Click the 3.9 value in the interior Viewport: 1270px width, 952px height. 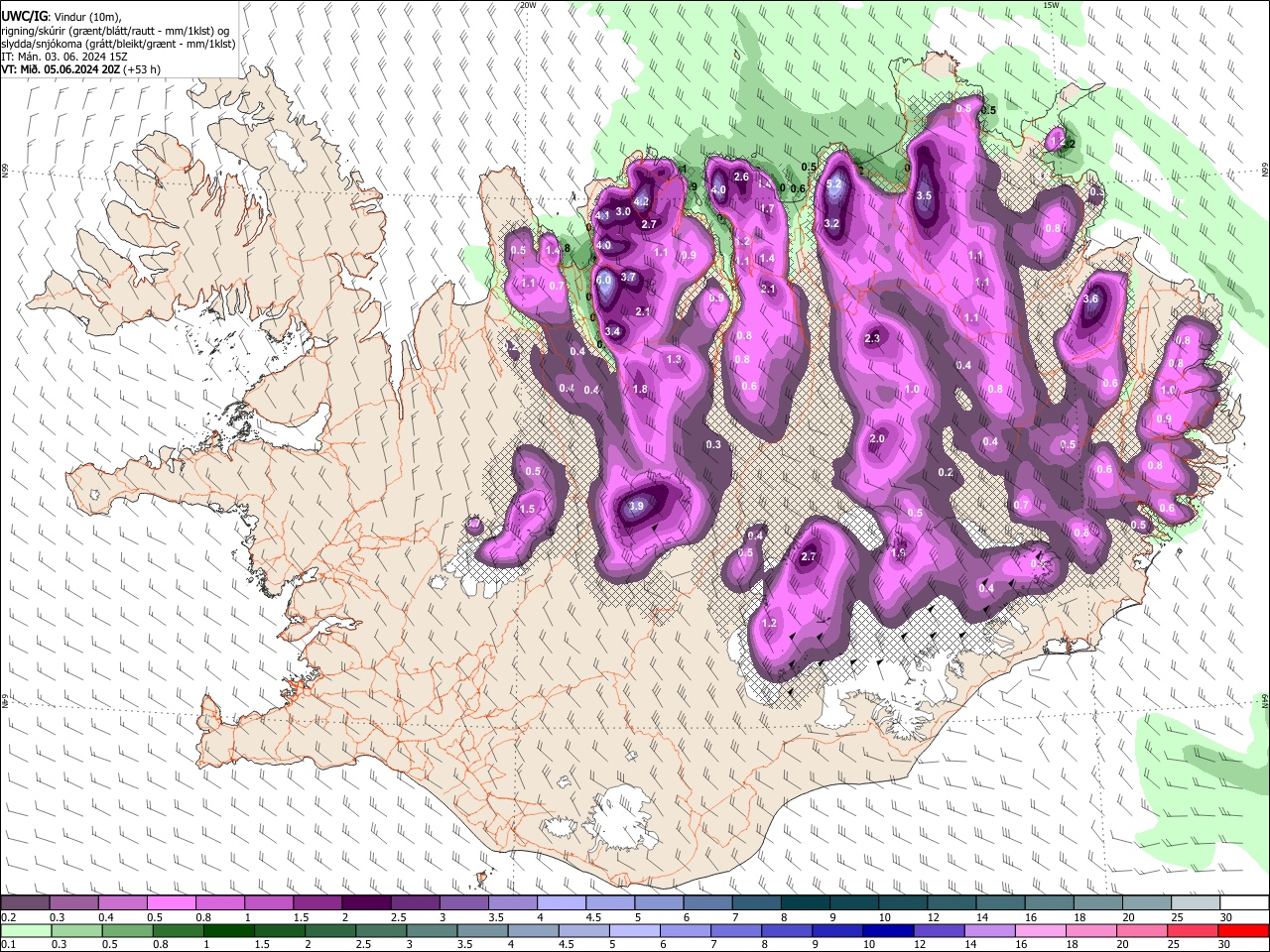(x=637, y=507)
